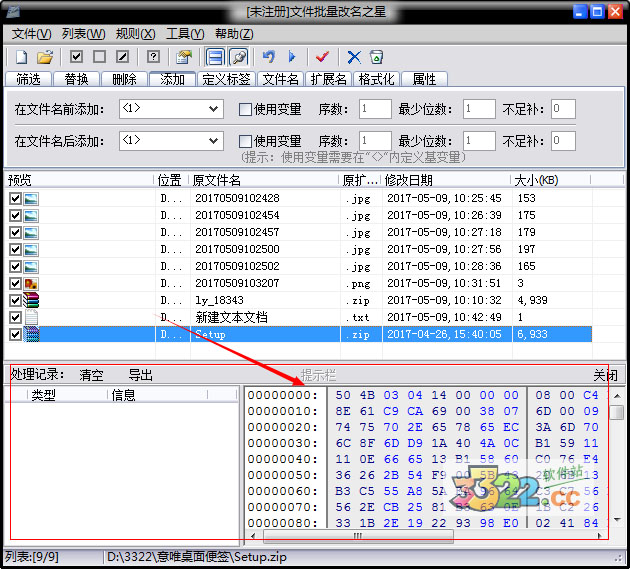This screenshot has height=569, width=630.
Task: Click the invert selection toolbar icon
Action: 123,57
